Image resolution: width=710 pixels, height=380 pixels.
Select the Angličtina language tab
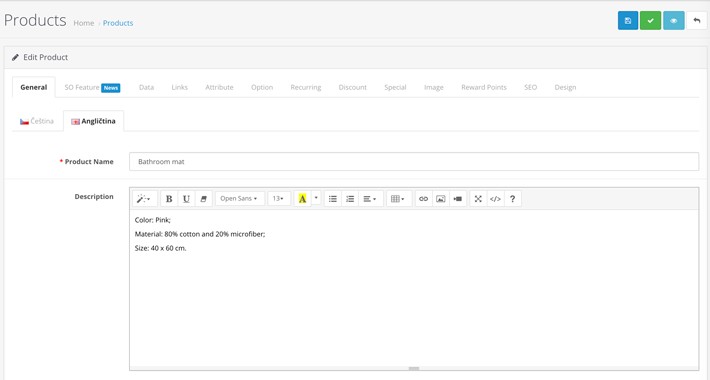[93, 121]
